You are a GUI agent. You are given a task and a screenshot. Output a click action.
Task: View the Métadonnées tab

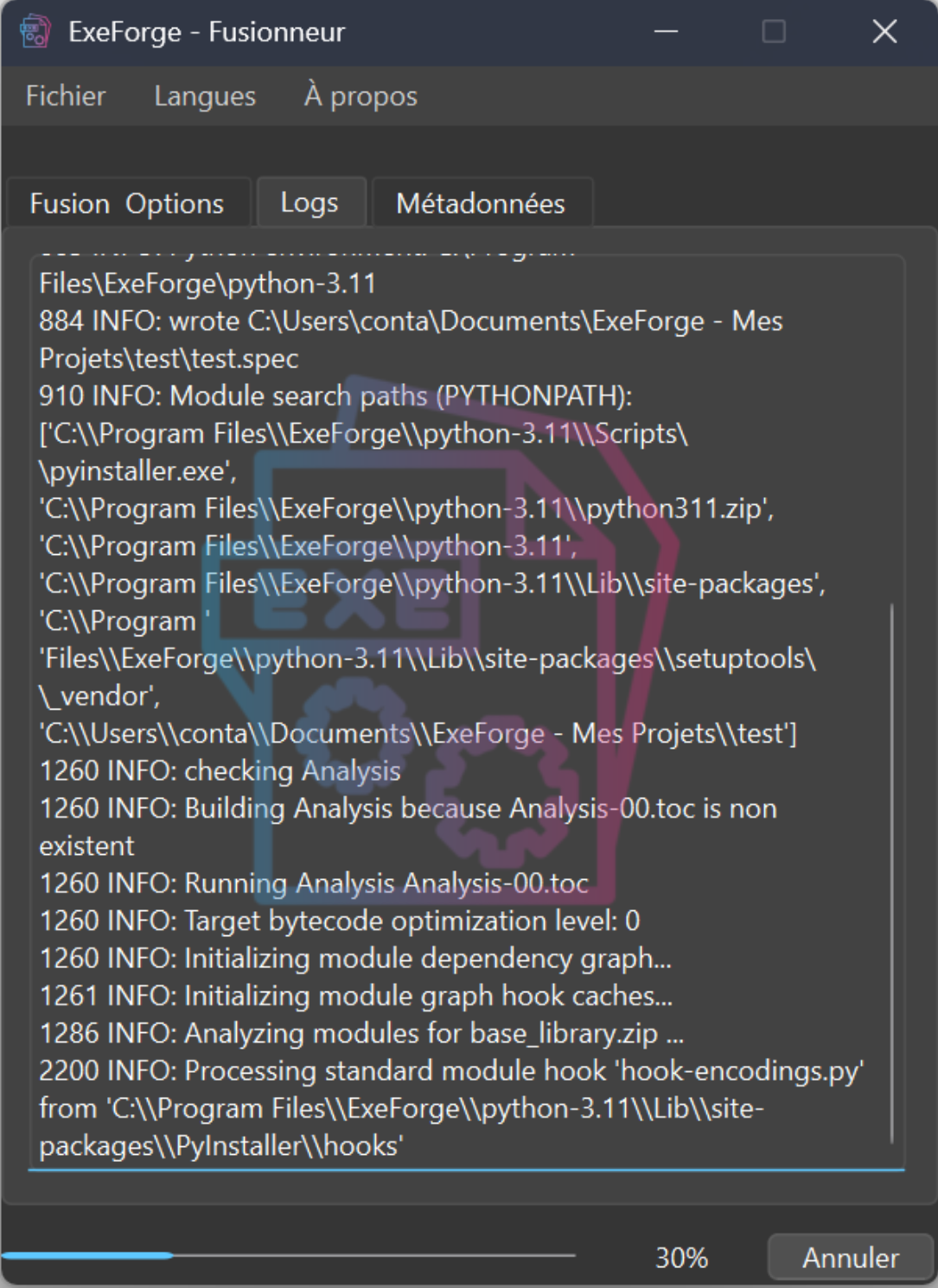[481, 202]
